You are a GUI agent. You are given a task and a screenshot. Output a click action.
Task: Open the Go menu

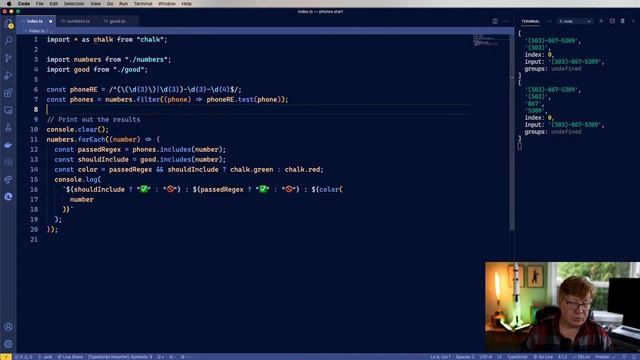(110, 4)
